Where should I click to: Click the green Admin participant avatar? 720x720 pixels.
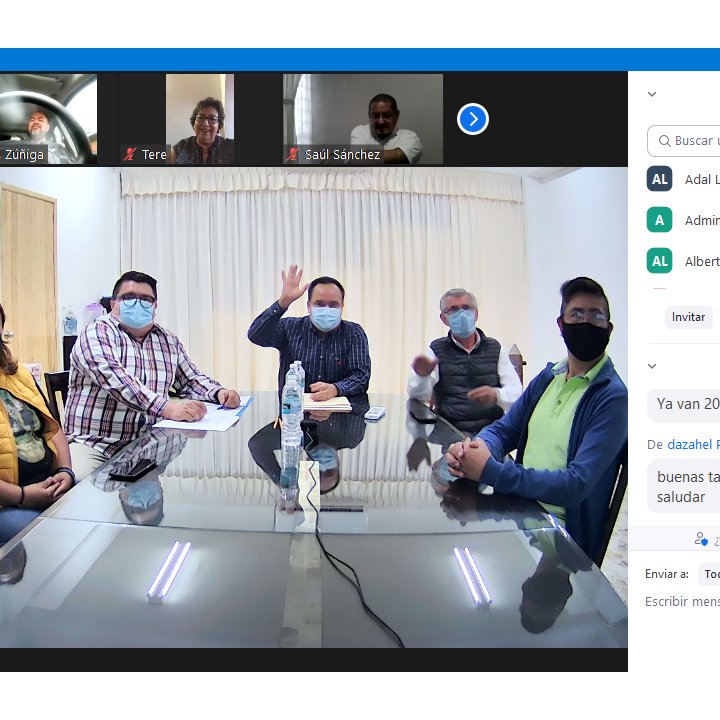pyautogui.click(x=659, y=220)
